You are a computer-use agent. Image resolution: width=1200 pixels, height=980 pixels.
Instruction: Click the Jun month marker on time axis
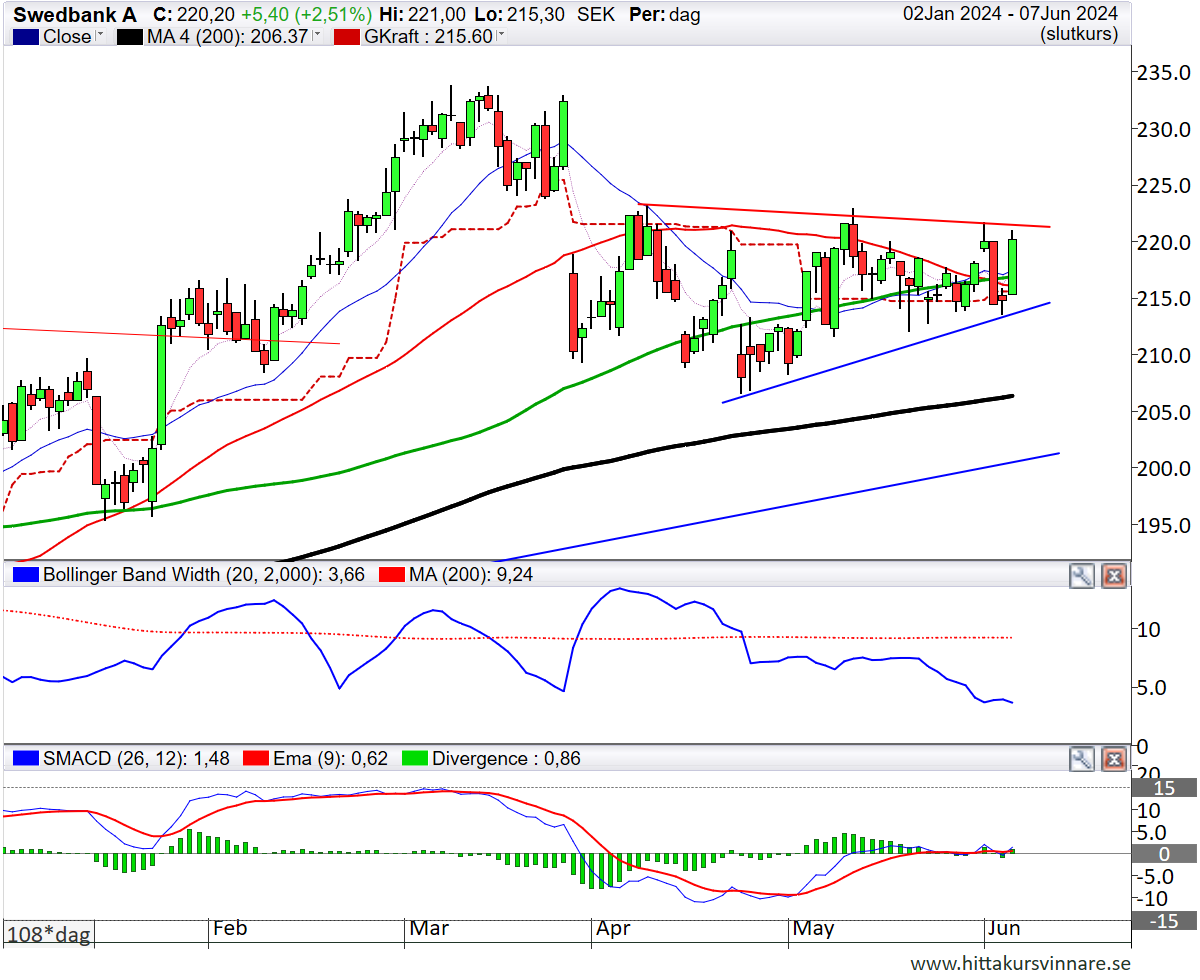1004,929
